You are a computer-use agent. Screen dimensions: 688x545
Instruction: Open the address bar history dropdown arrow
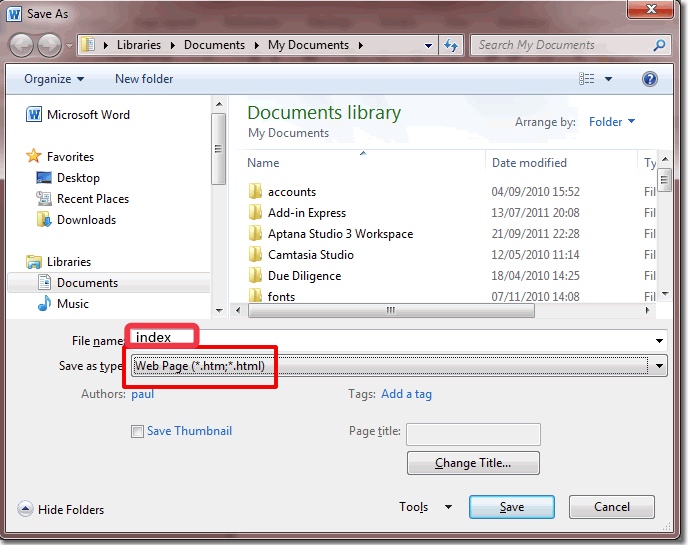pyautogui.click(x=428, y=45)
